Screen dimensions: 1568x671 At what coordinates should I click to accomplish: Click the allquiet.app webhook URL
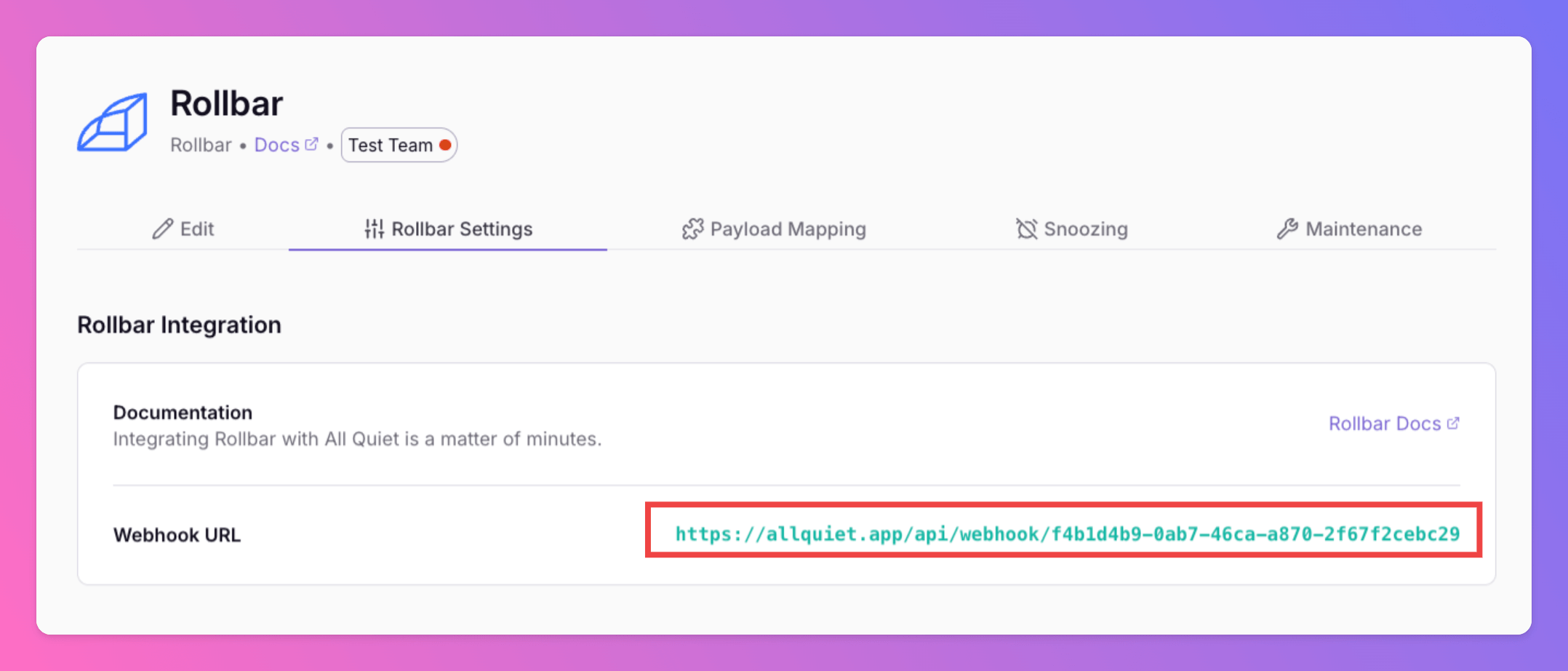click(x=1067, y=534)
